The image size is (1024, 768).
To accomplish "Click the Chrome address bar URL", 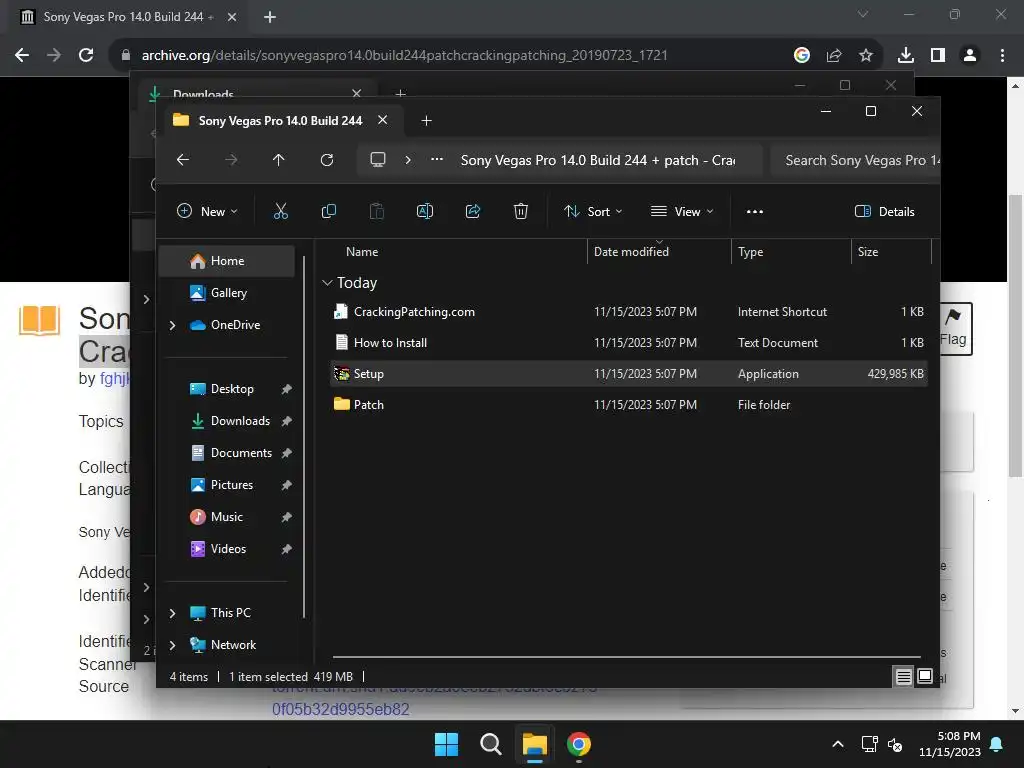I will tap(404, 56).
